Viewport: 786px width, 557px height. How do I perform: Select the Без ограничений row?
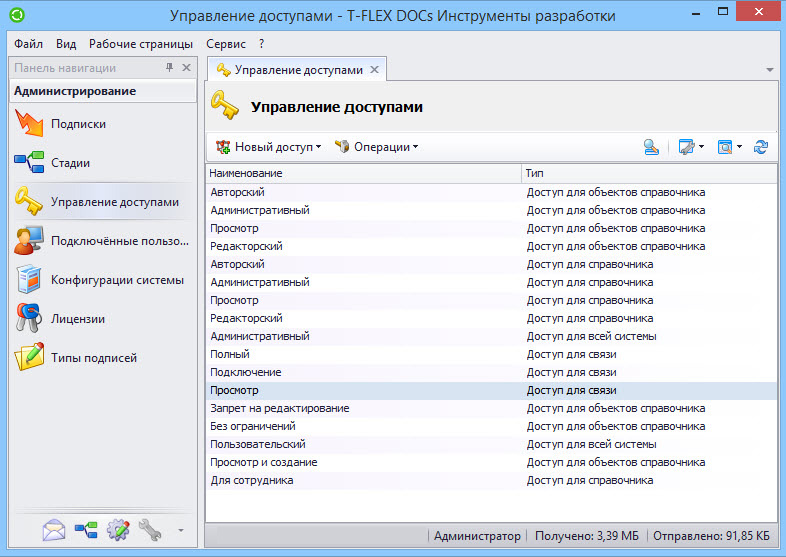click(x=491, y=426)
